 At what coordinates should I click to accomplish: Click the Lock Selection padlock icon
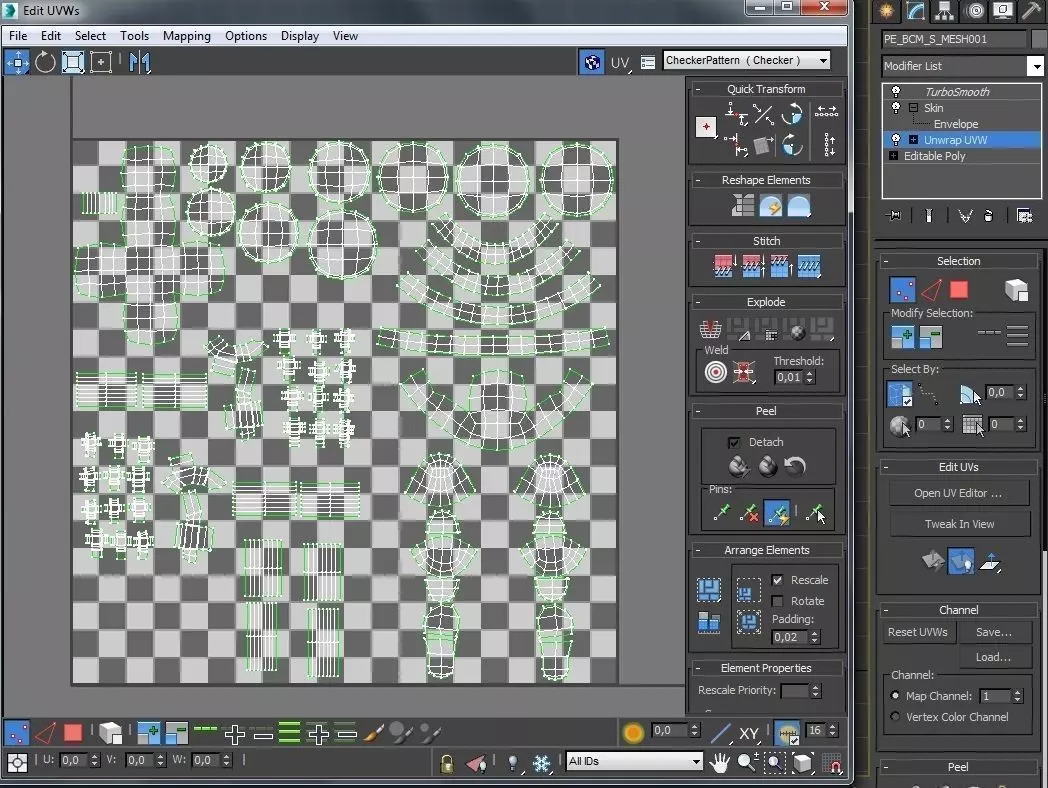pos(446,763)
